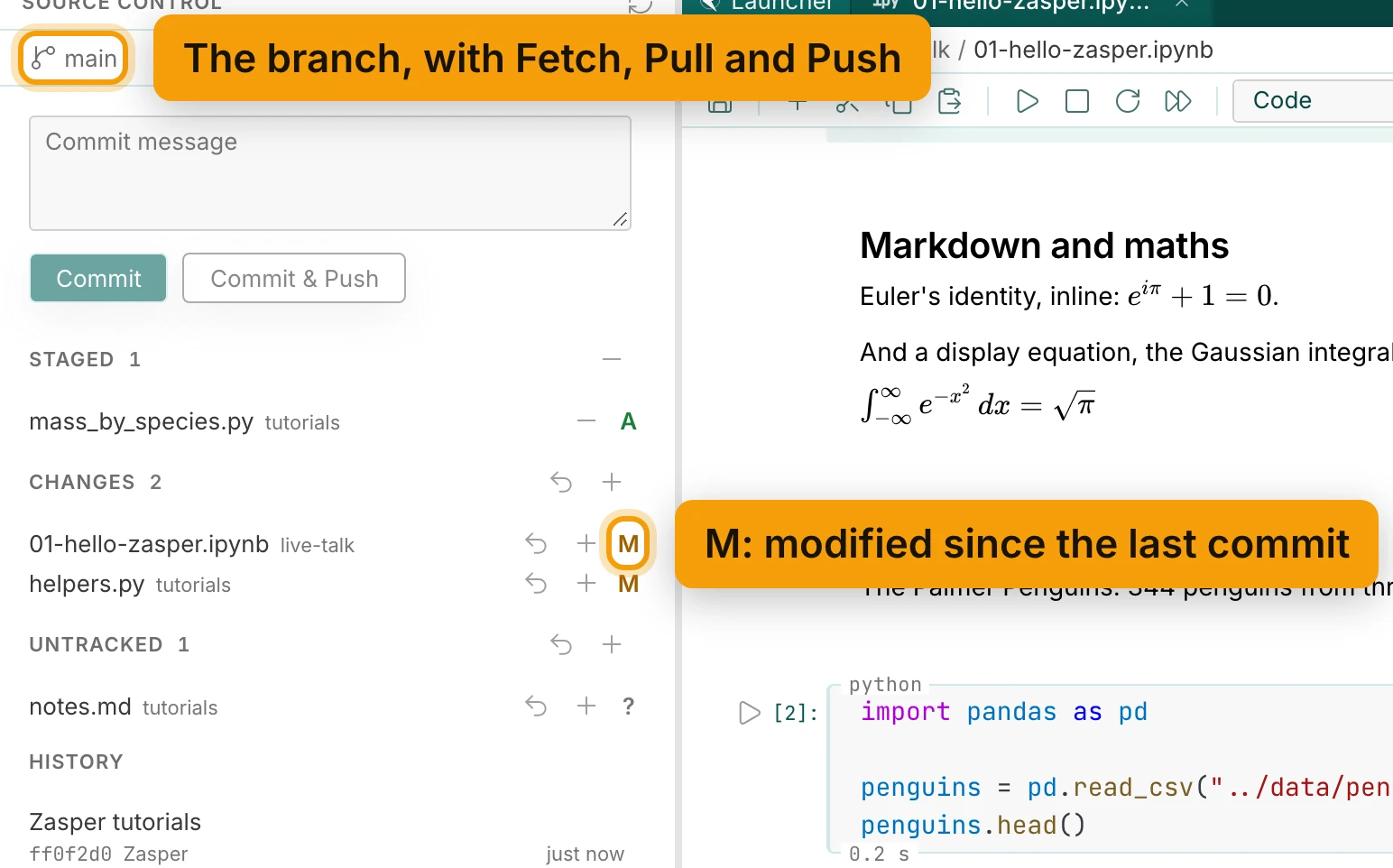Click the commit hash ff0f2d0
Image resolution: width=1393 pixels, height=868 pixels.
[x=70, y=854]
